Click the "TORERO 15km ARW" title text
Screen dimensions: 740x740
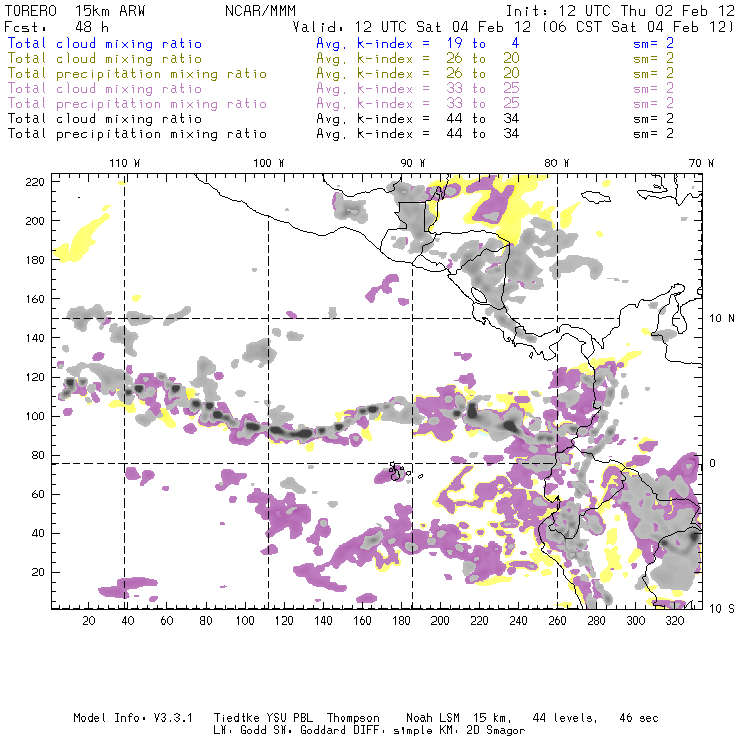click(x=75, y=11)
